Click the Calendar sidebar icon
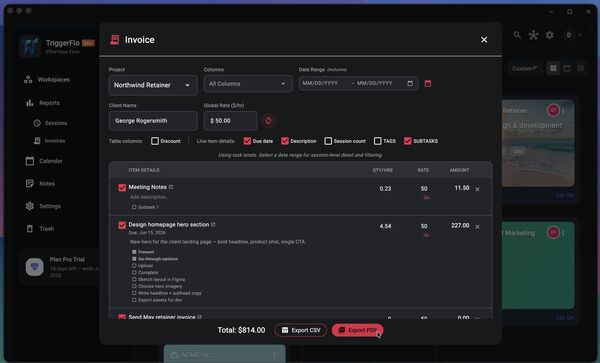 pyautogui.click(x=29, y=161)
